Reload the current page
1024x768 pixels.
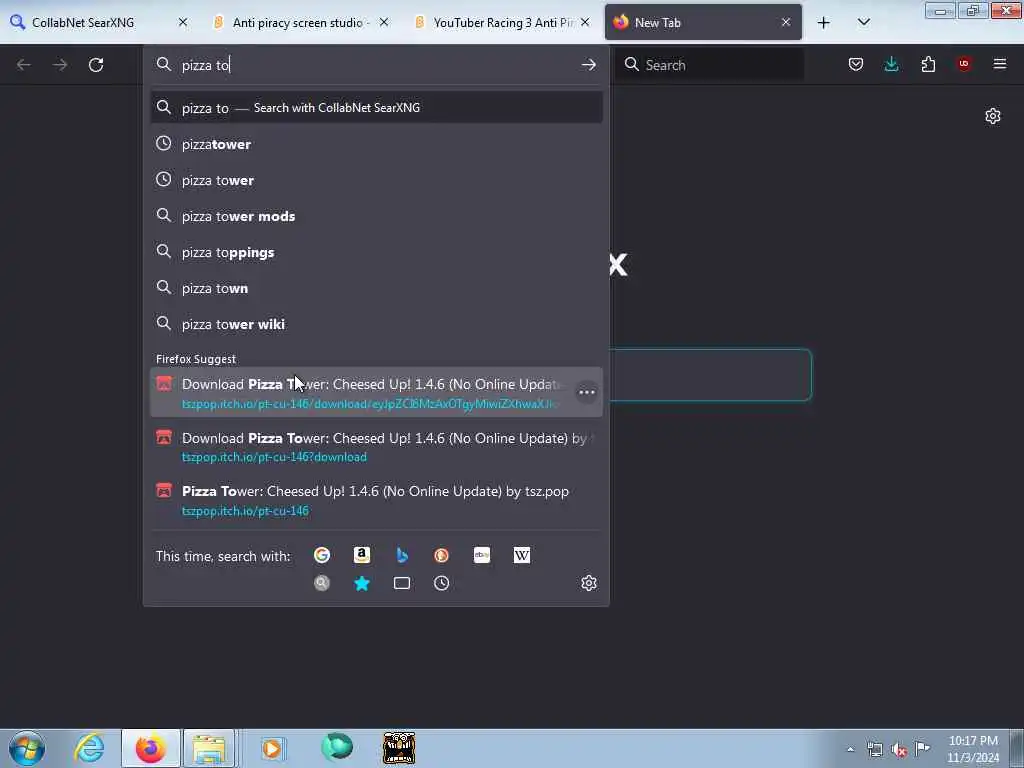point(96,65)
